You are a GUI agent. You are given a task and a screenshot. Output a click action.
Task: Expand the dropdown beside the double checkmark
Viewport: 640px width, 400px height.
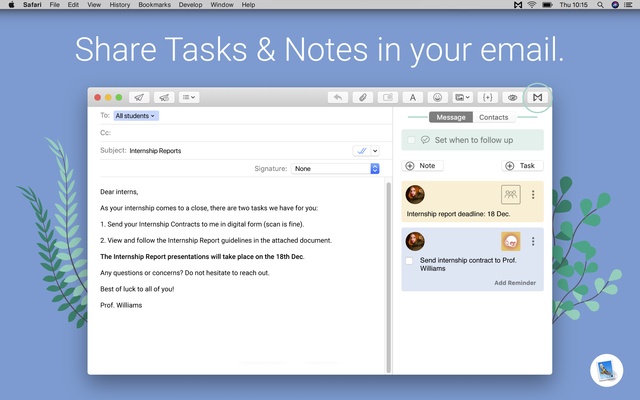(375, 151)
